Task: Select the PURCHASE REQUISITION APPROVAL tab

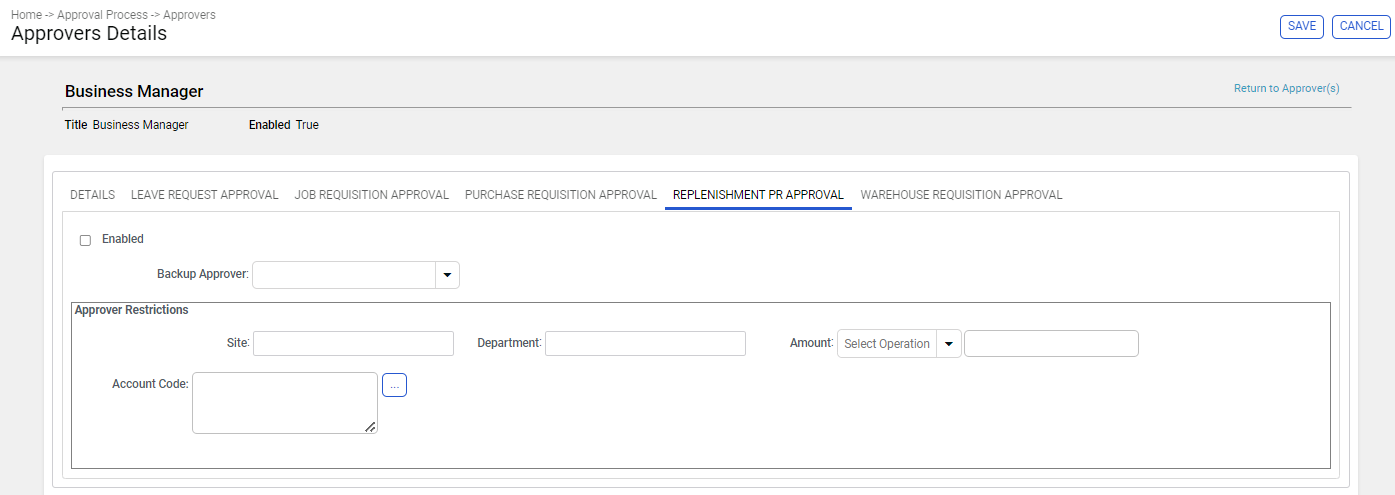Action: point(561,195)
